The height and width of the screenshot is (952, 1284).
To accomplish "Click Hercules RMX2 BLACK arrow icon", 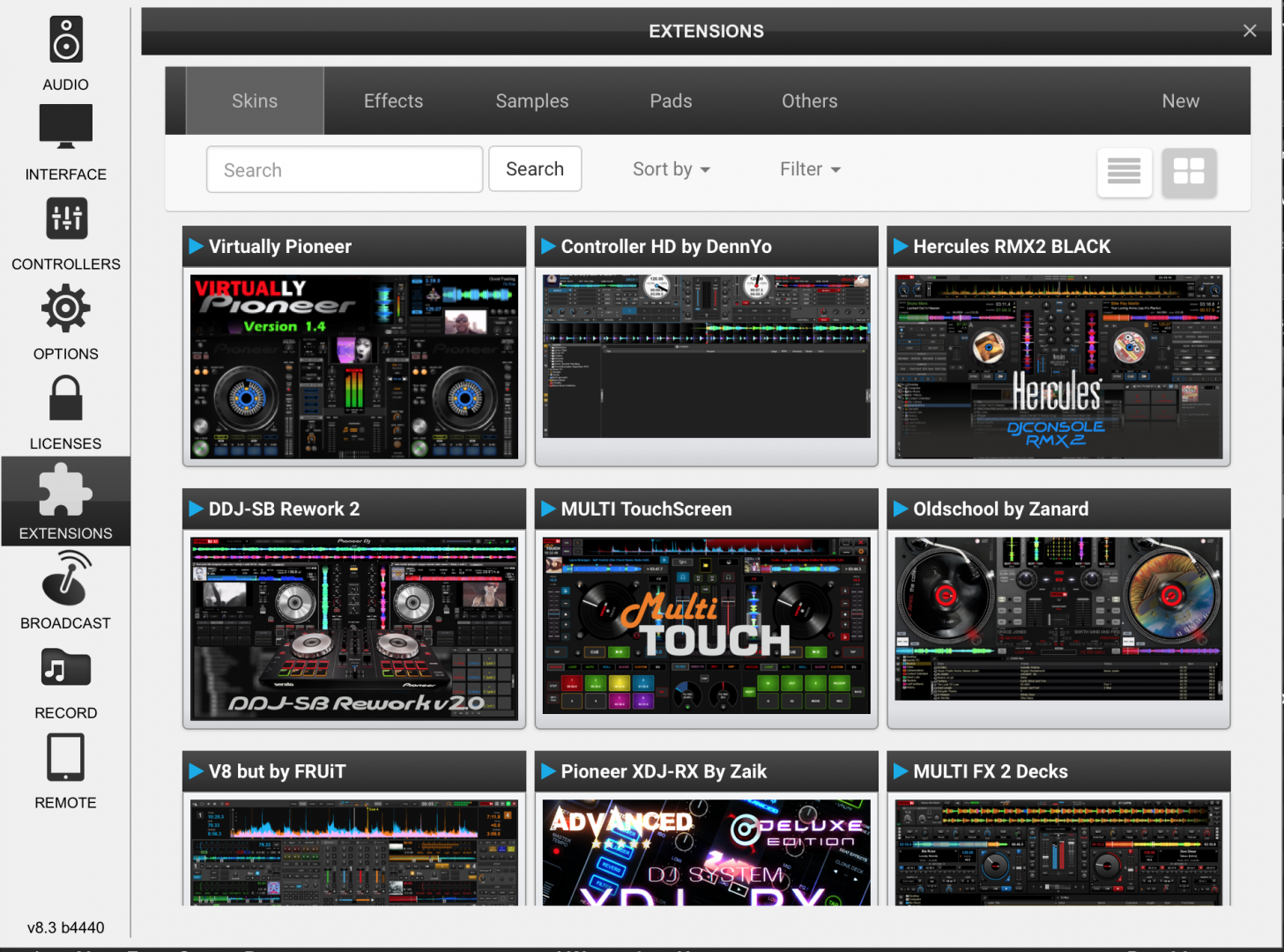I will pos(901,246).
